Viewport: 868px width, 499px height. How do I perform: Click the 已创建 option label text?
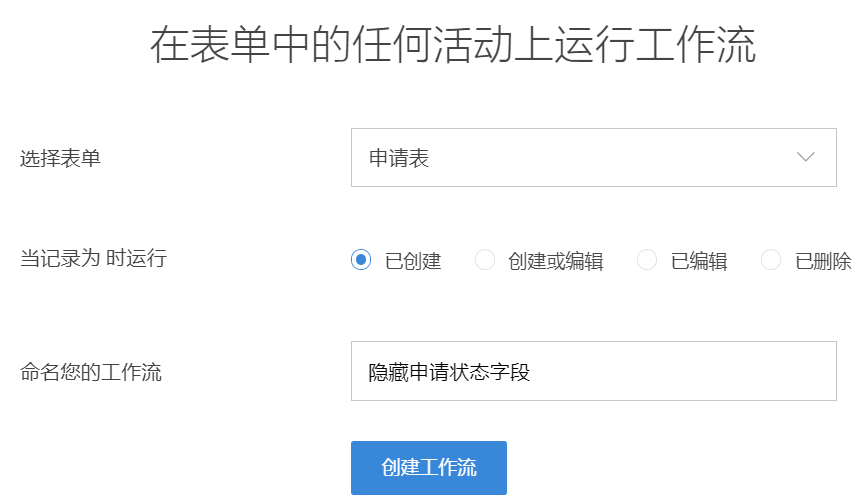click(413, 261)
